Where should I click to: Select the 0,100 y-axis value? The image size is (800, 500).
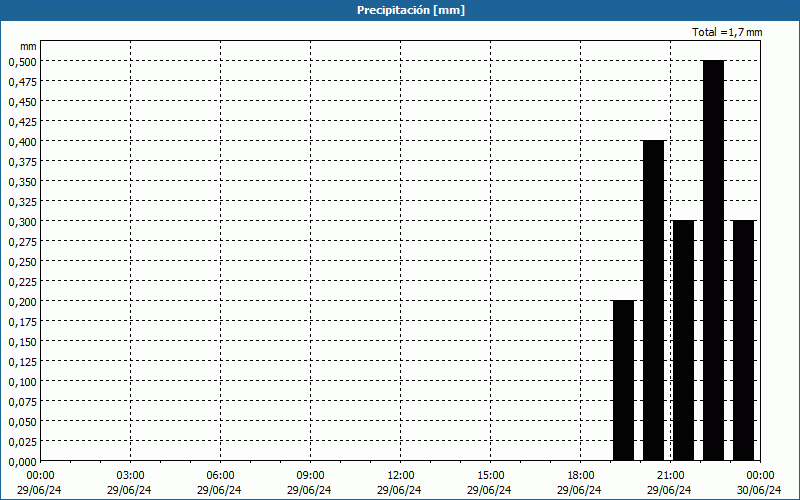coord(22,381)
